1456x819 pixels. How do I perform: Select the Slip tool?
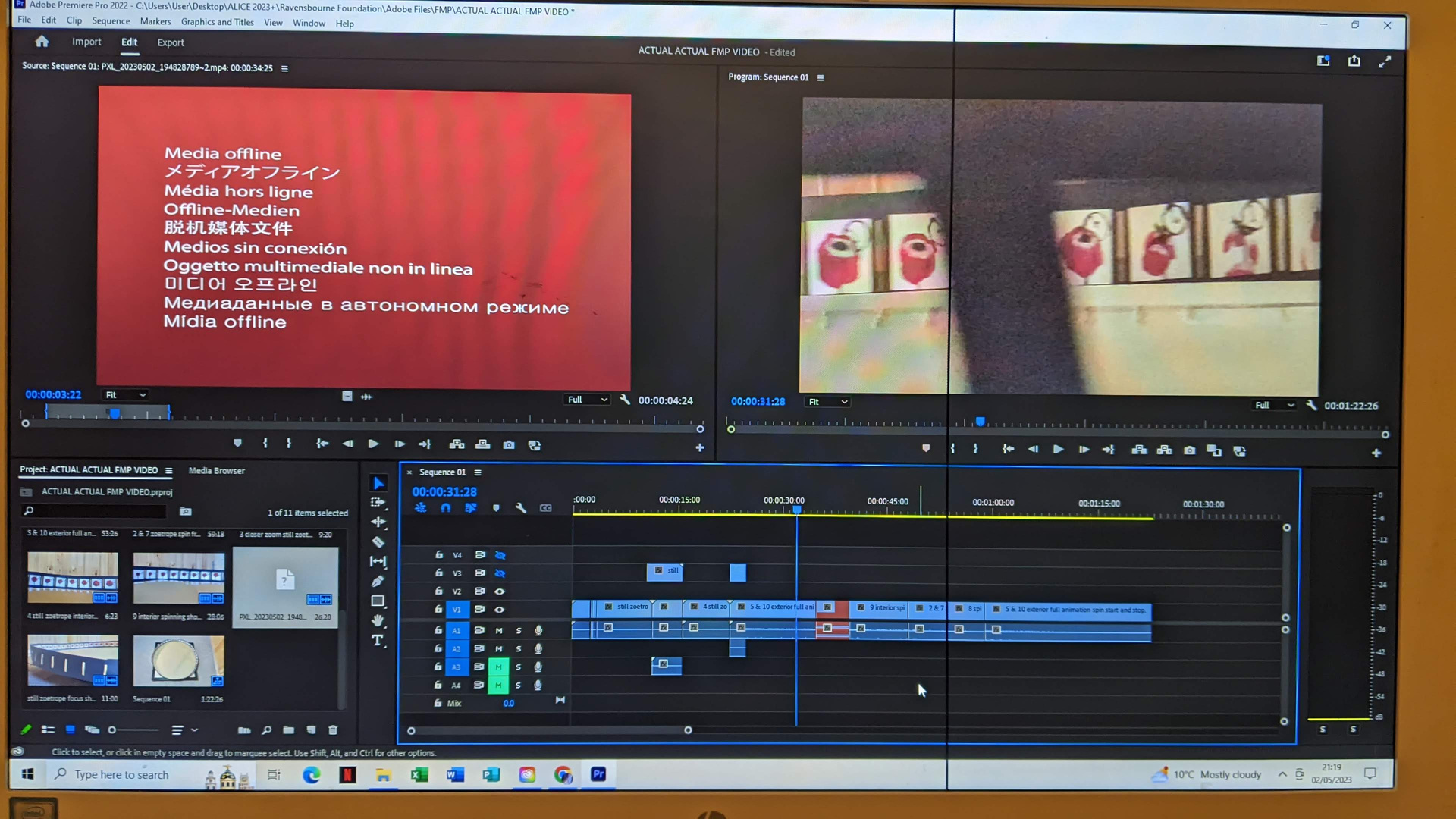378,561
